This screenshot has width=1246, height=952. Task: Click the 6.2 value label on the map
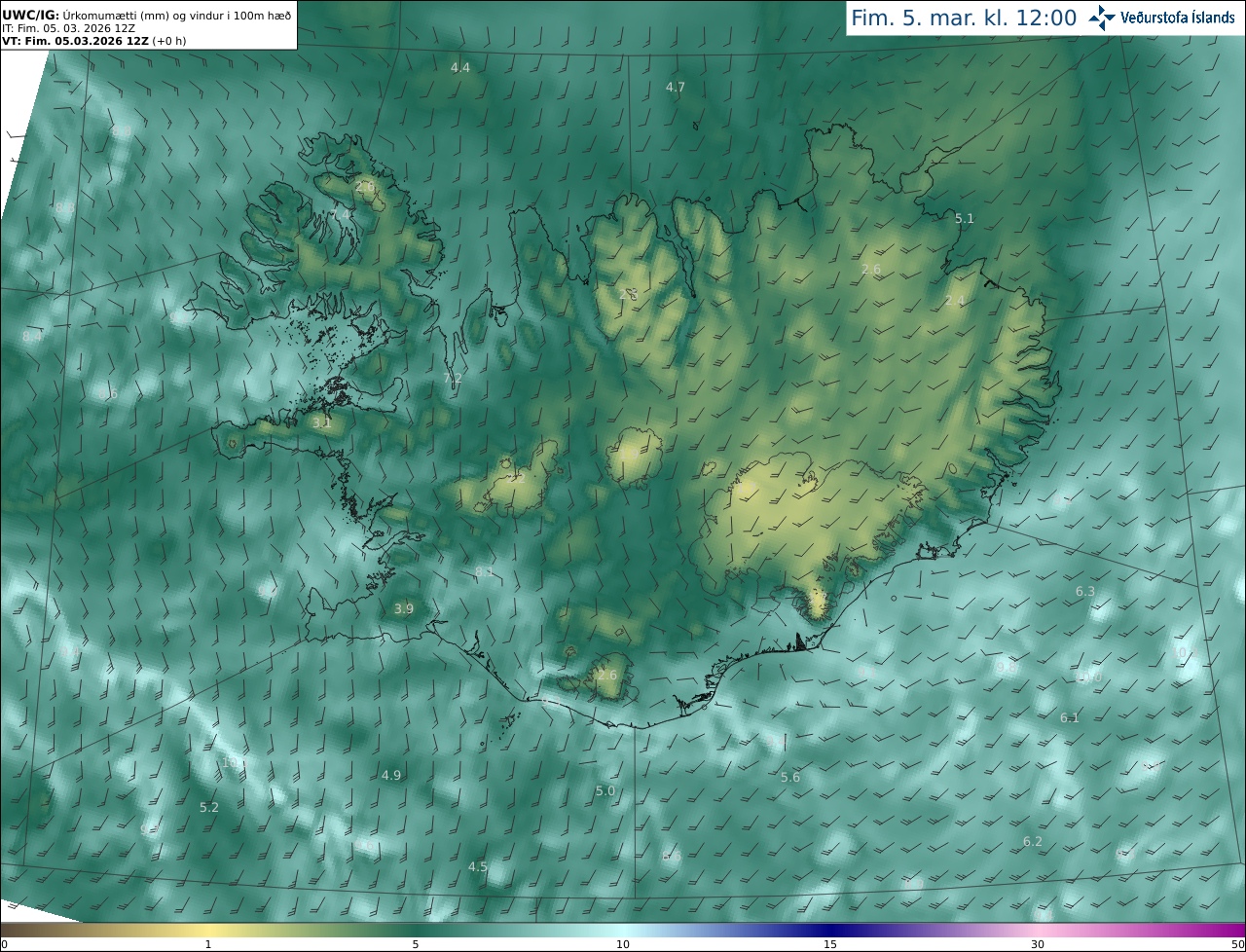click(x=1033, y=841)
